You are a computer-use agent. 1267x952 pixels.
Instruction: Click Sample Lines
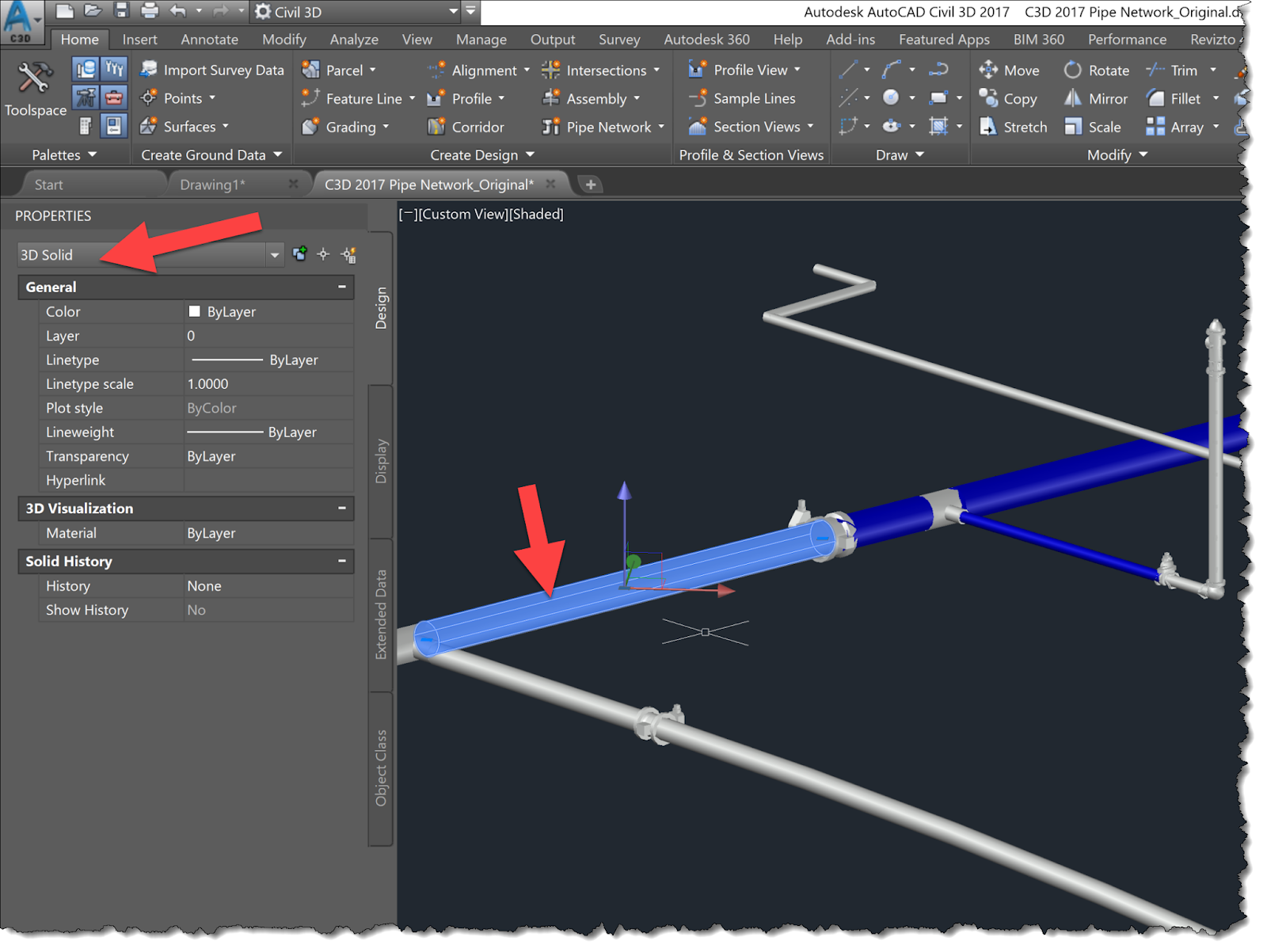pos(742,98)
